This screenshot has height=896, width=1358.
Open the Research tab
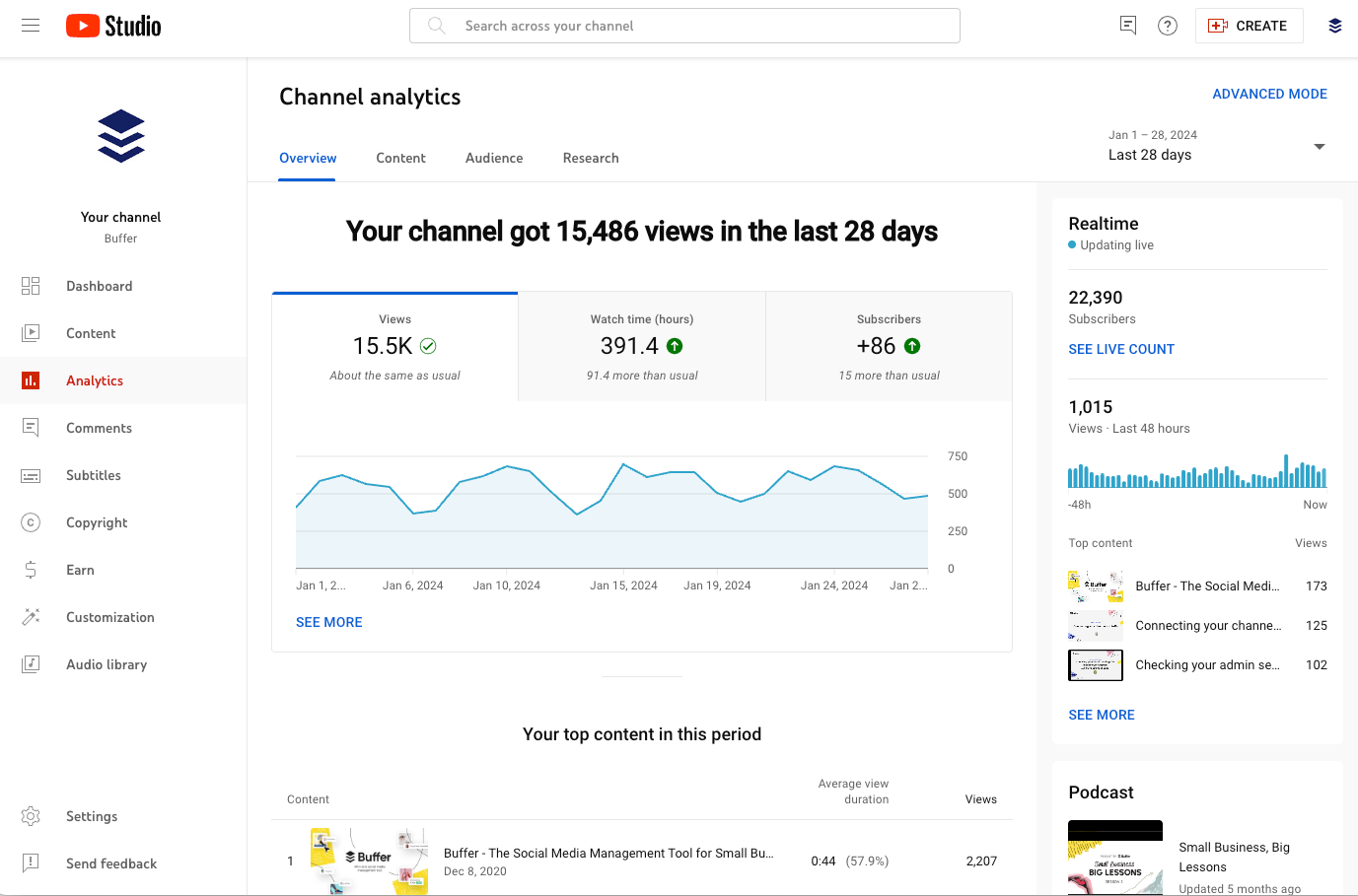point(590,158)
